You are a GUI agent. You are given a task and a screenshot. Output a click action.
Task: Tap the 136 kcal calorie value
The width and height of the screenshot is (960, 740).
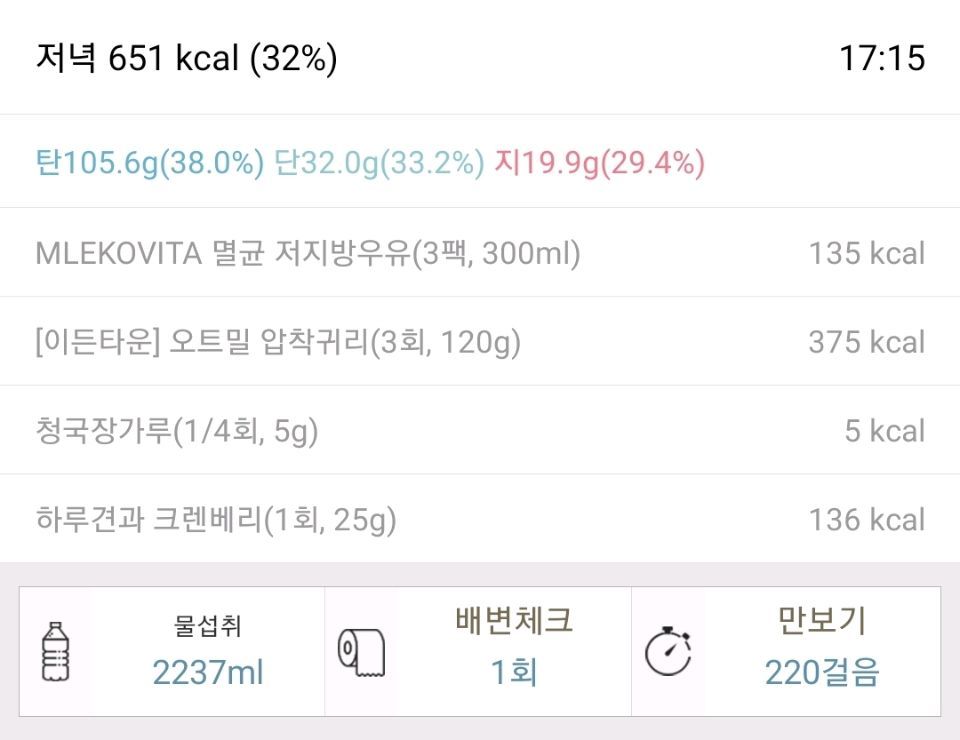click(866, 520)
